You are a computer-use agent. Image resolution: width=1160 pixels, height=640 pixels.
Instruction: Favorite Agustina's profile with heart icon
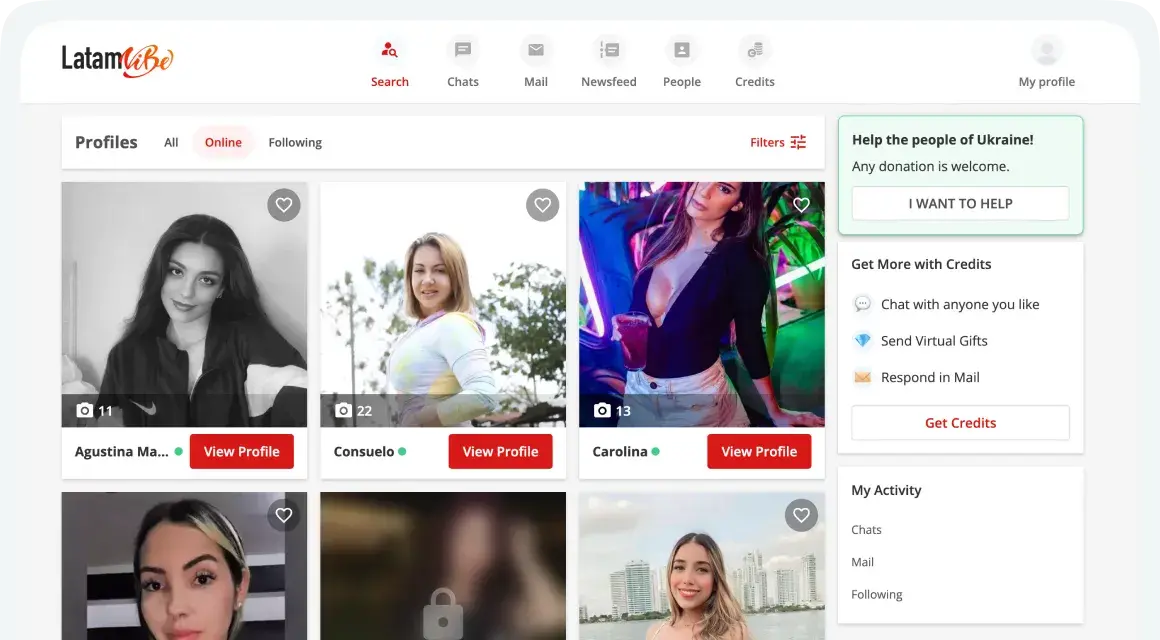(284, 205)
